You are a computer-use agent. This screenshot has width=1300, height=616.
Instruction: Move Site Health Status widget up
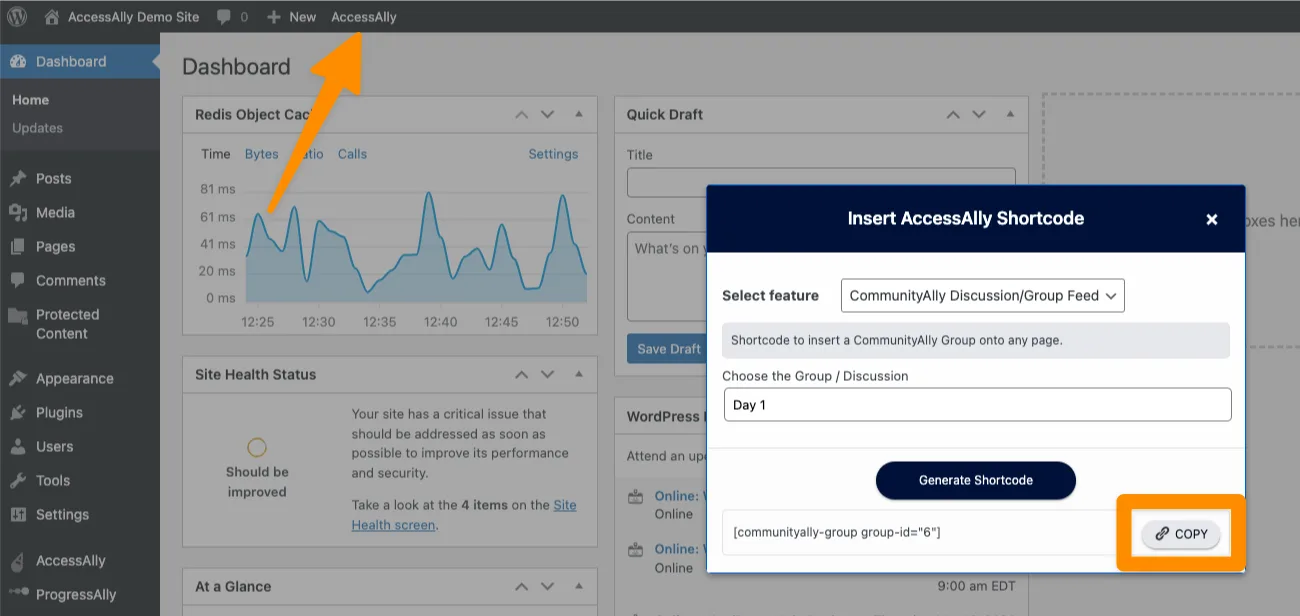click(x=521, y=375)
